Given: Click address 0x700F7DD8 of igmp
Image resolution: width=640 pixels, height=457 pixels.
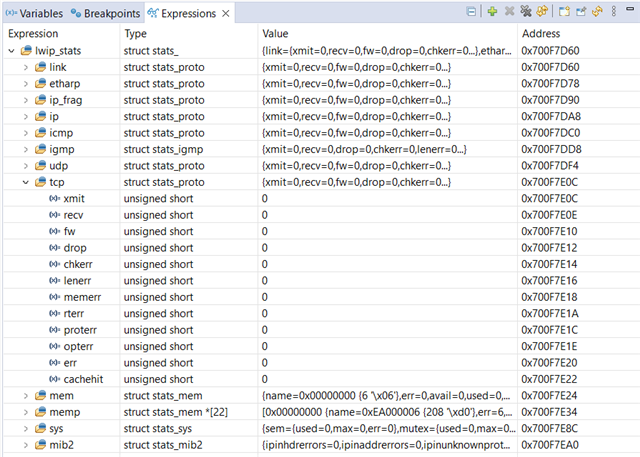Looking at the screenshot, I should click(x=551, y=149).
